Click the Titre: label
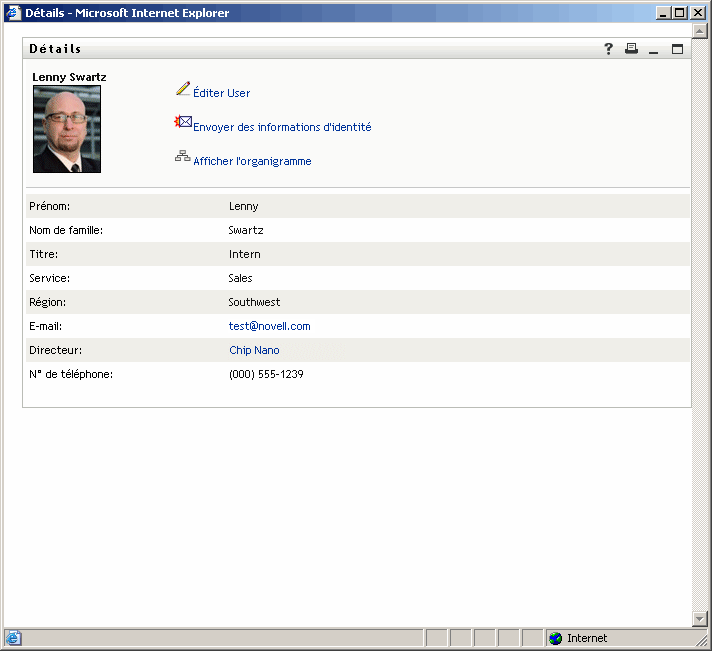This screenshot has height=651, width=712. [x=44, y=254]
